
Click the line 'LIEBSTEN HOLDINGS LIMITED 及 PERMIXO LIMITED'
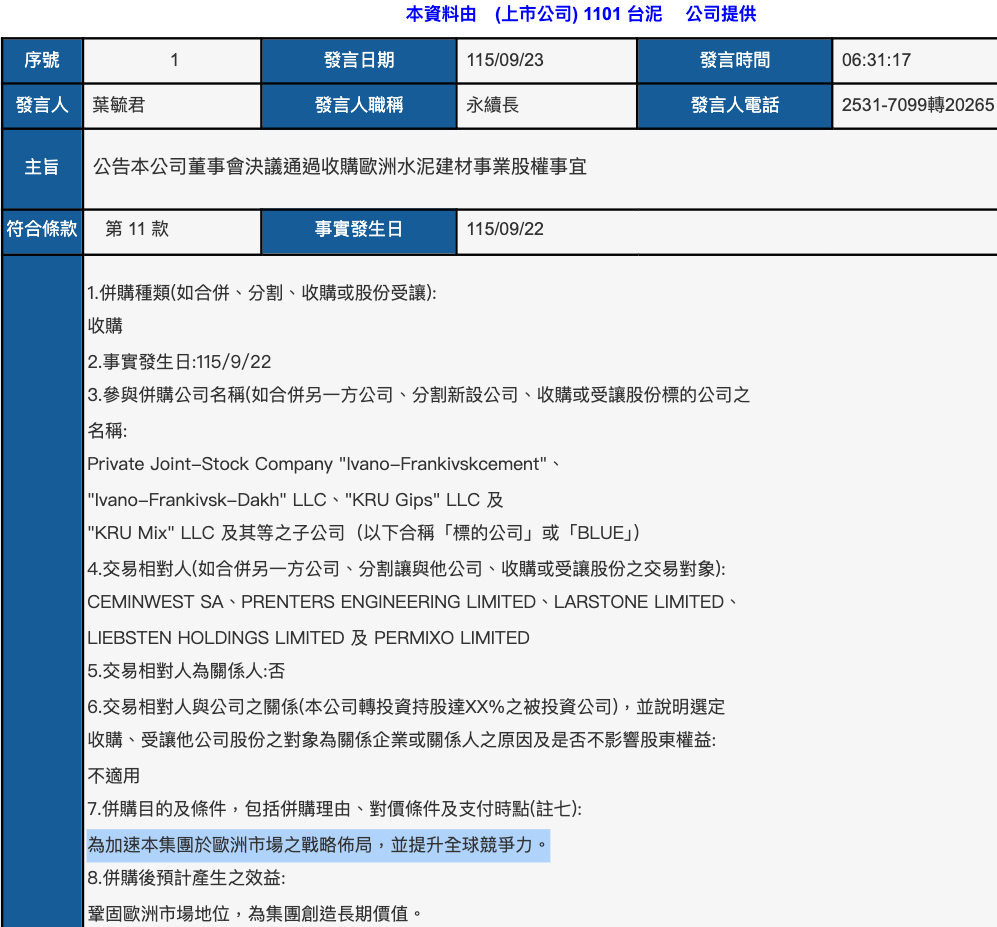[x=308, y=638]
